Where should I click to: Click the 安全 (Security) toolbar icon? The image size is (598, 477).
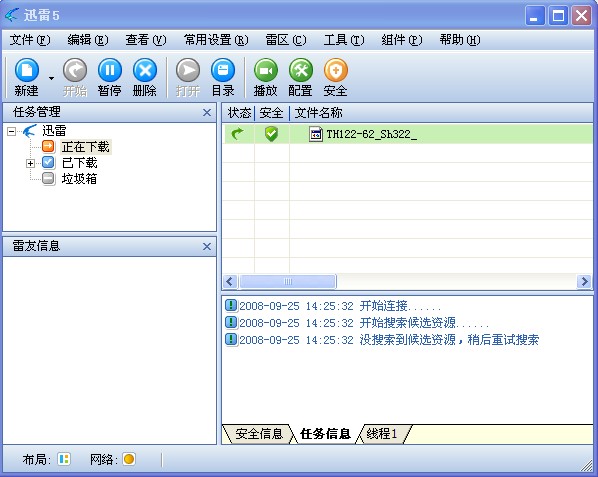336,71
